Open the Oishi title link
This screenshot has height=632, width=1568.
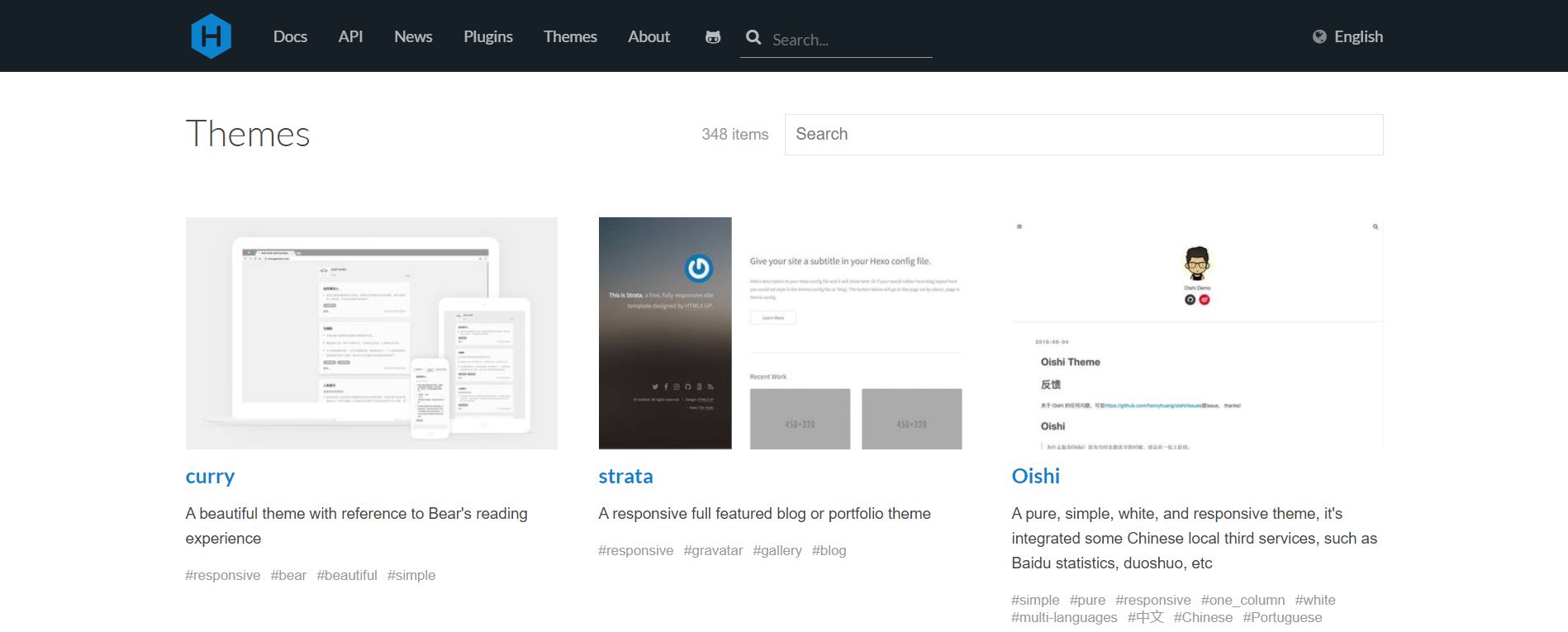[1035, 476]
